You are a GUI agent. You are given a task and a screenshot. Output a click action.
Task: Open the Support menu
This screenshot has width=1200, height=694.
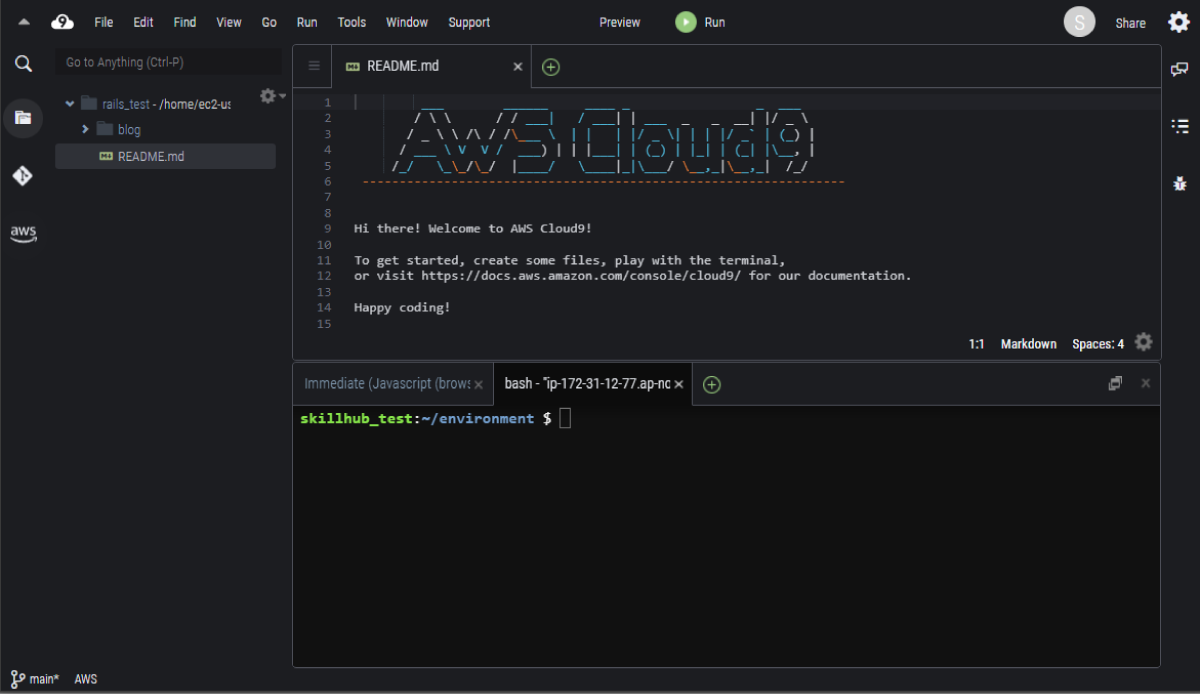point(469,22)
